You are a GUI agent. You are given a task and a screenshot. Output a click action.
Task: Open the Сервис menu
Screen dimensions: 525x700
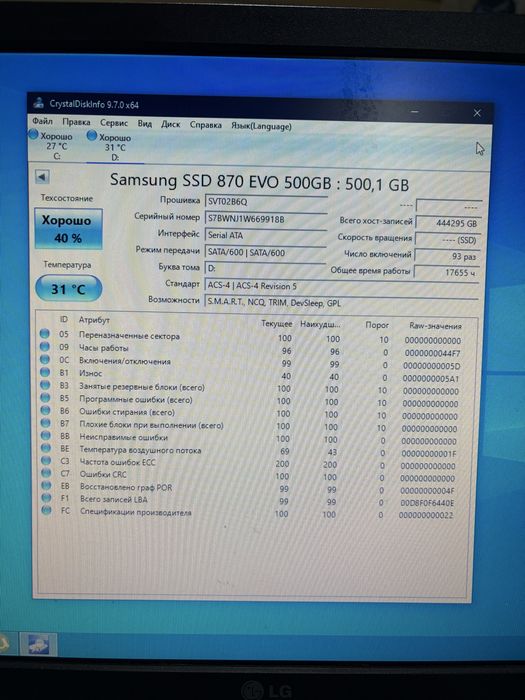pyautogui.click(x=114, y=123)
